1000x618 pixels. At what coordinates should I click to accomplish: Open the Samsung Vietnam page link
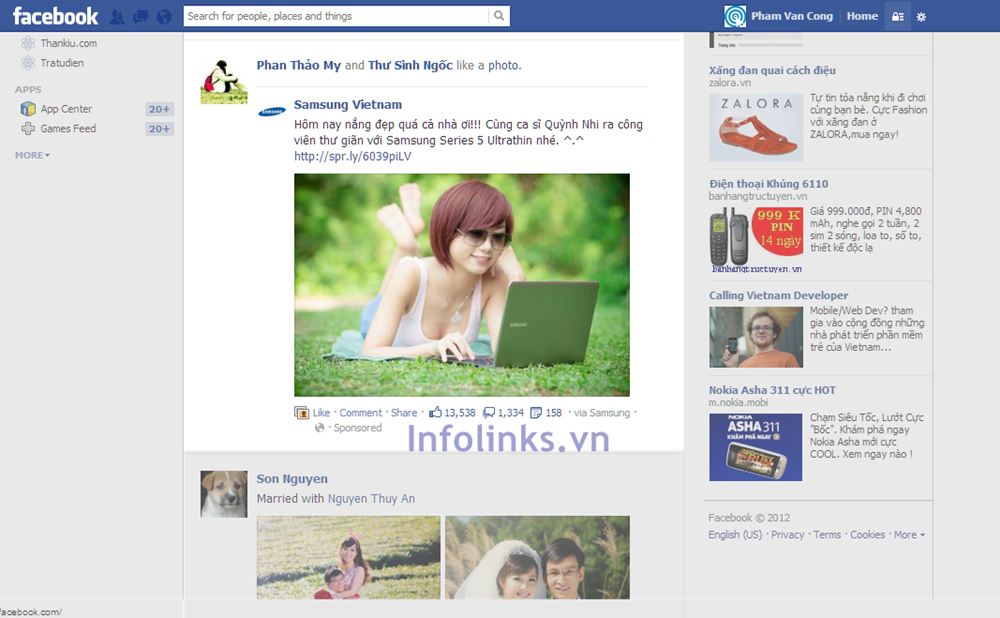[348, 105]
